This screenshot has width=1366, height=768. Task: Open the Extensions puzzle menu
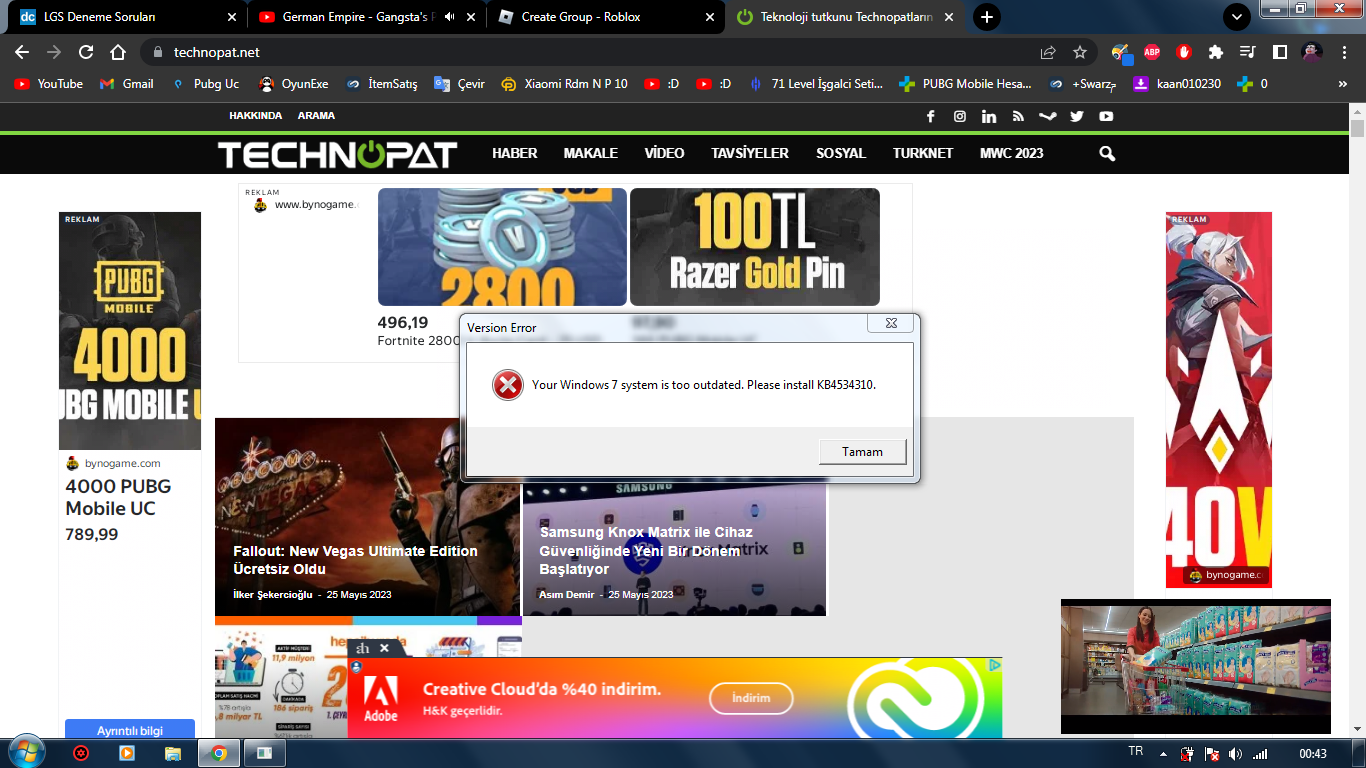pos(1216,52)
